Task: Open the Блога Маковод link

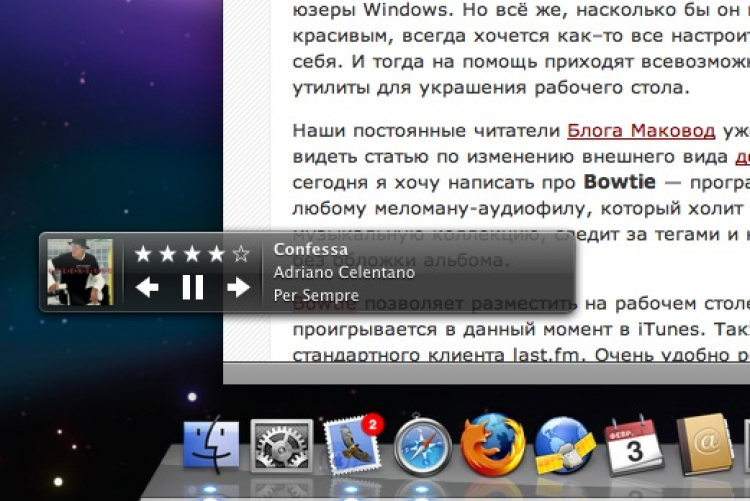Action: [641, 131]
